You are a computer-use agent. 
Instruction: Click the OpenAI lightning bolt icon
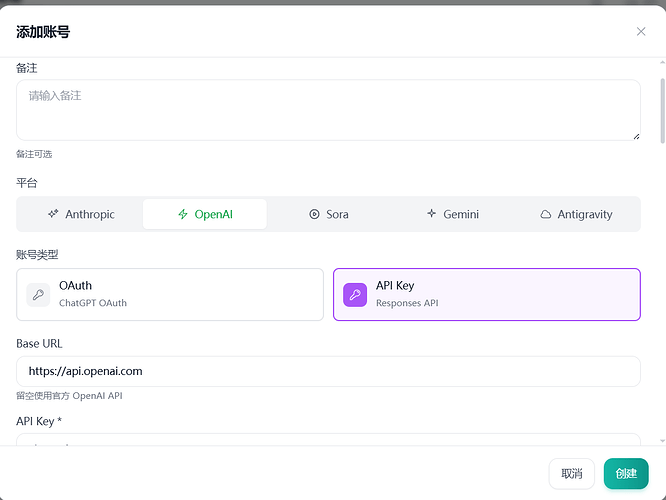pos(183,214)
